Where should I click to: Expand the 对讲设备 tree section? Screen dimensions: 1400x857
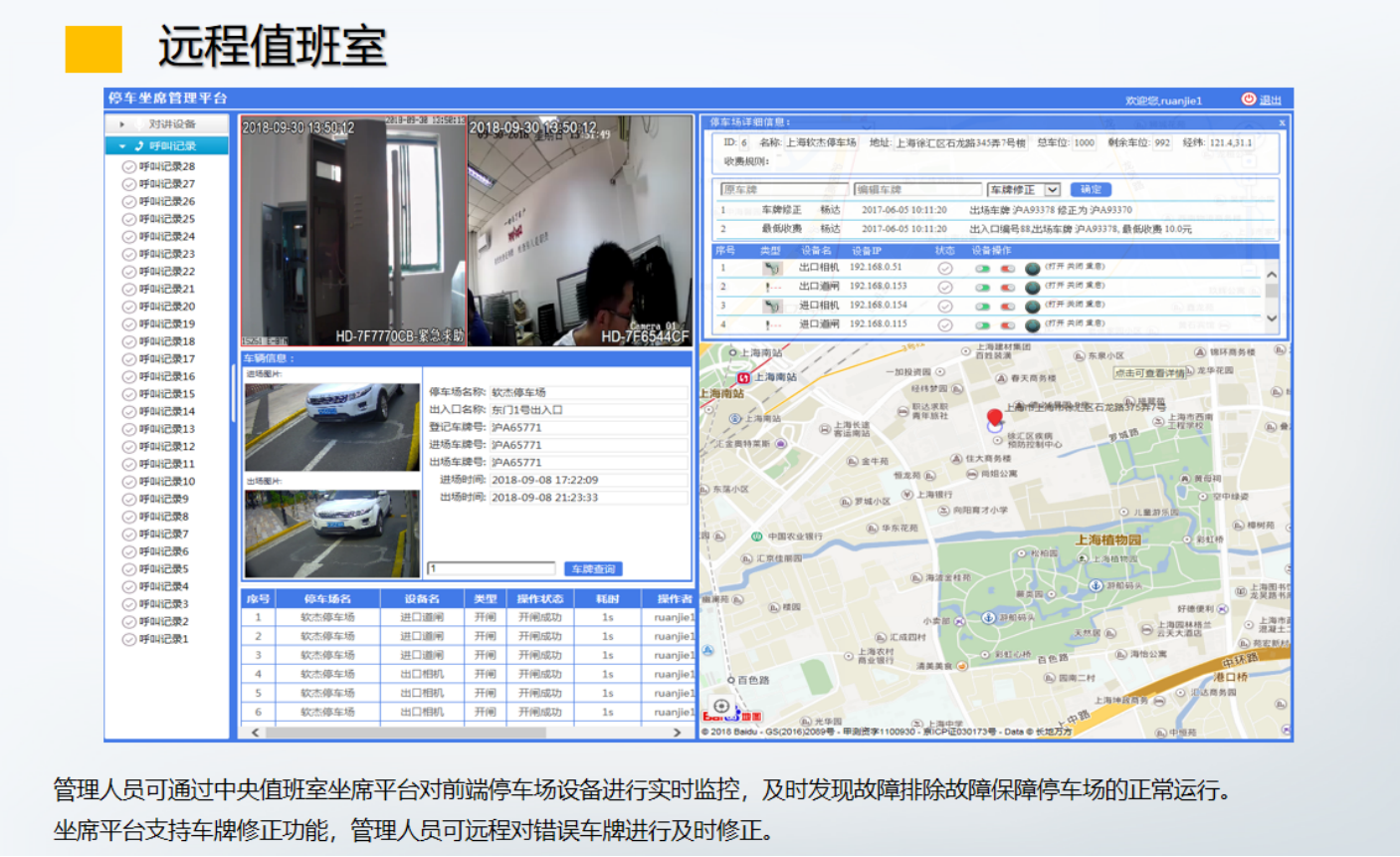coord(122,124)
